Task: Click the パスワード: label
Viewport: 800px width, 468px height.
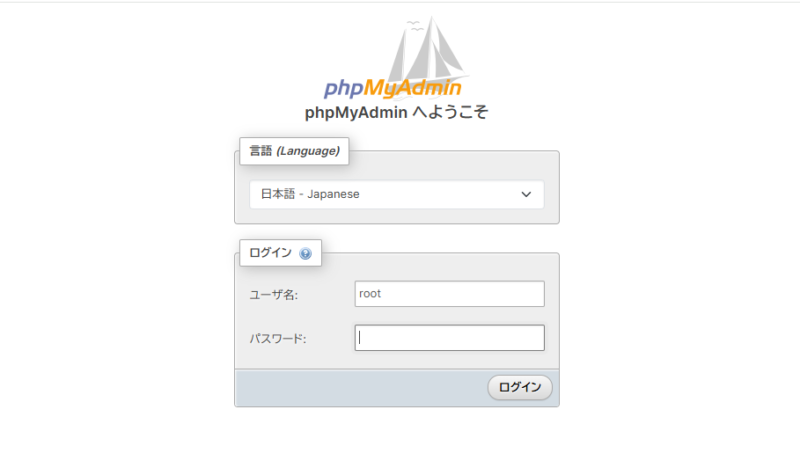Action: coord(278,339)
